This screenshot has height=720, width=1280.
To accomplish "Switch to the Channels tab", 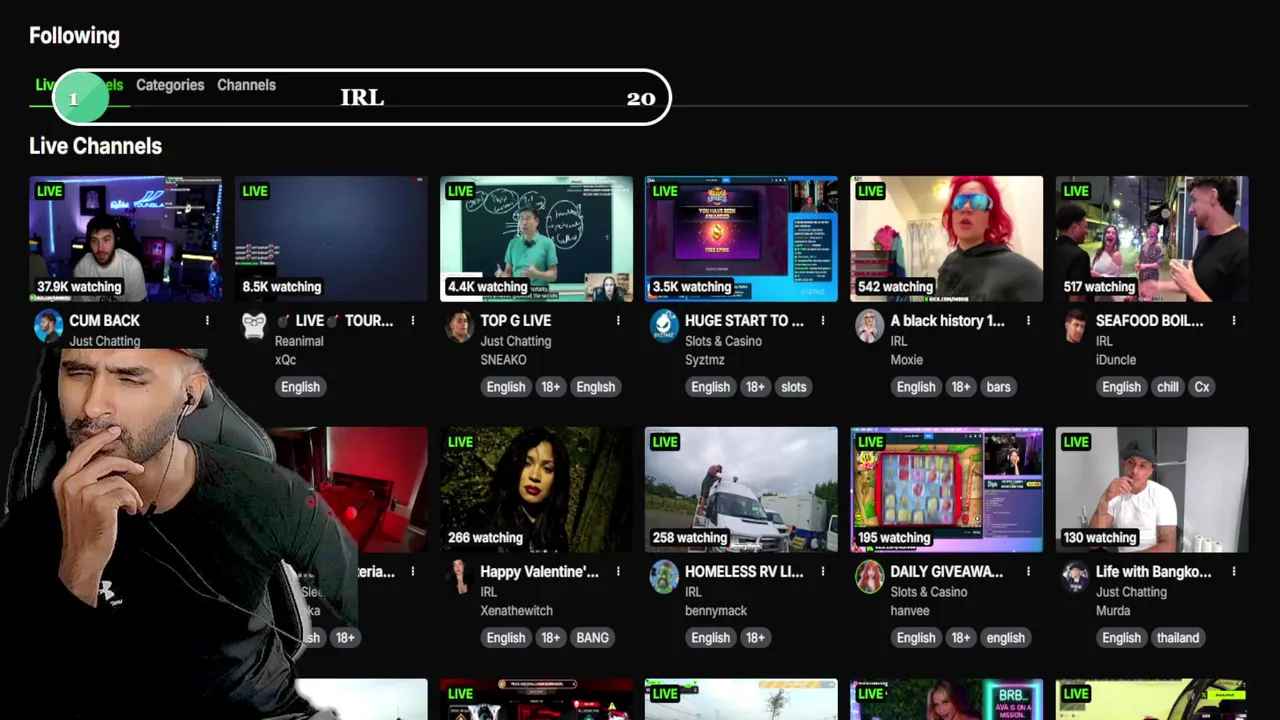I will click(246, 85).
